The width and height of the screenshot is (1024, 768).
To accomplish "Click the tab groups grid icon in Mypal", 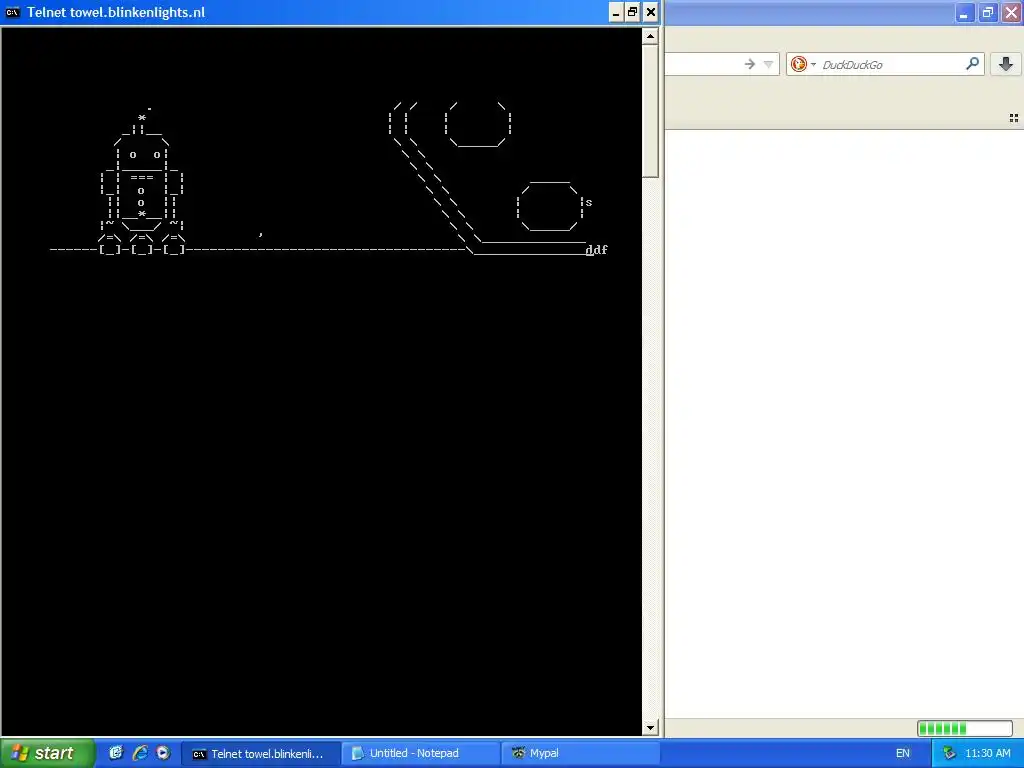I will [x=1014, y=118].
